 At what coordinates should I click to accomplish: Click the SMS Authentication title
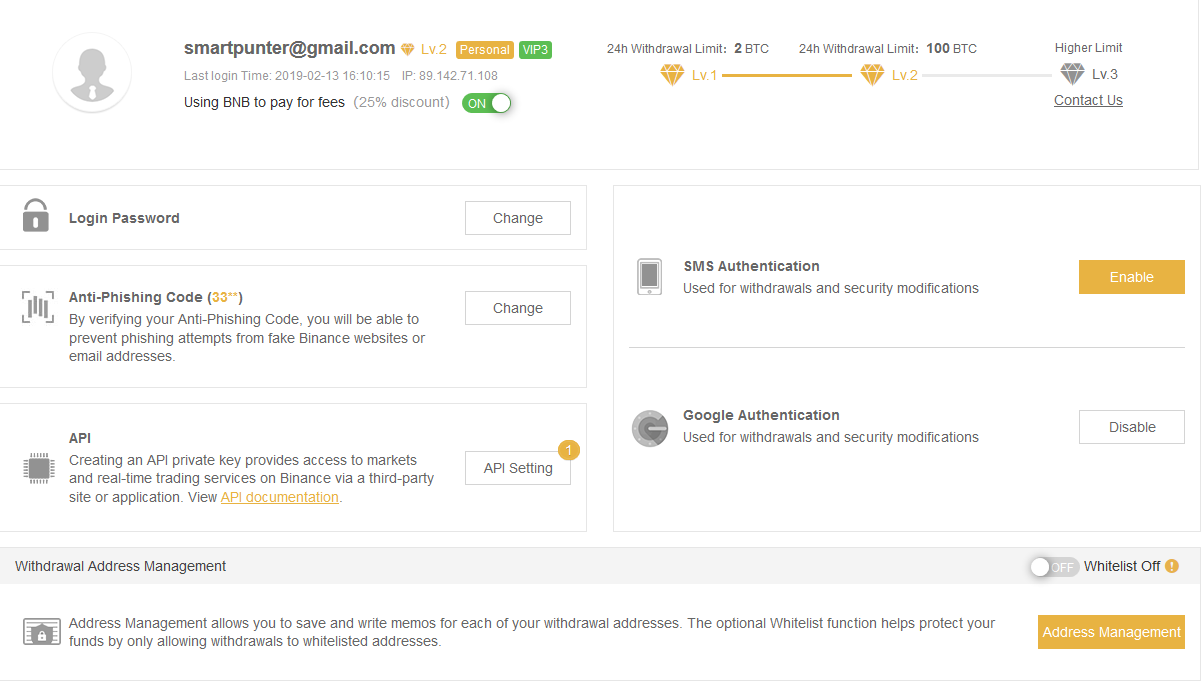[x=751, y=266]
